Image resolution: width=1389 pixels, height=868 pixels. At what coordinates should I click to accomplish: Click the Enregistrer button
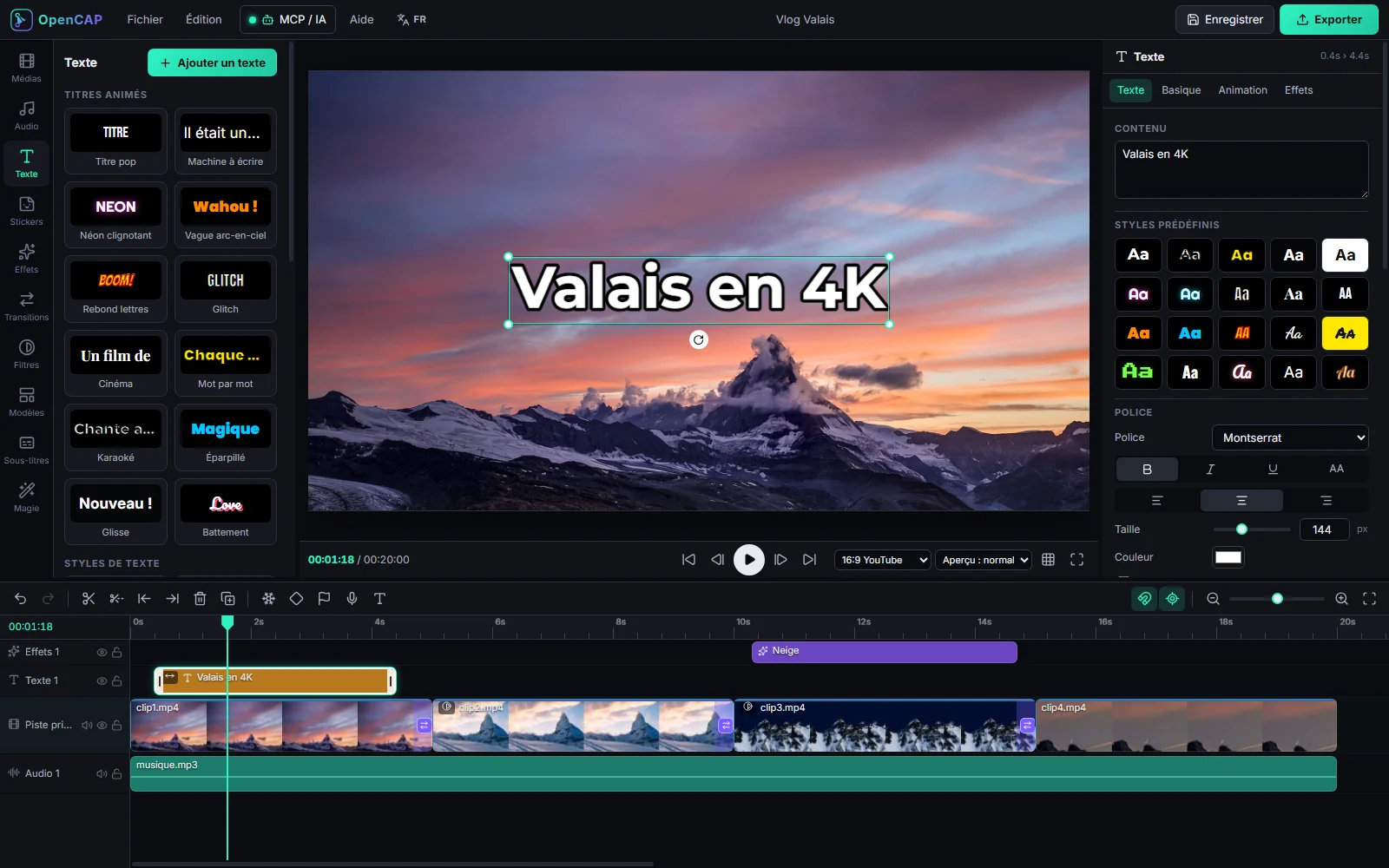pos(1225,19)
